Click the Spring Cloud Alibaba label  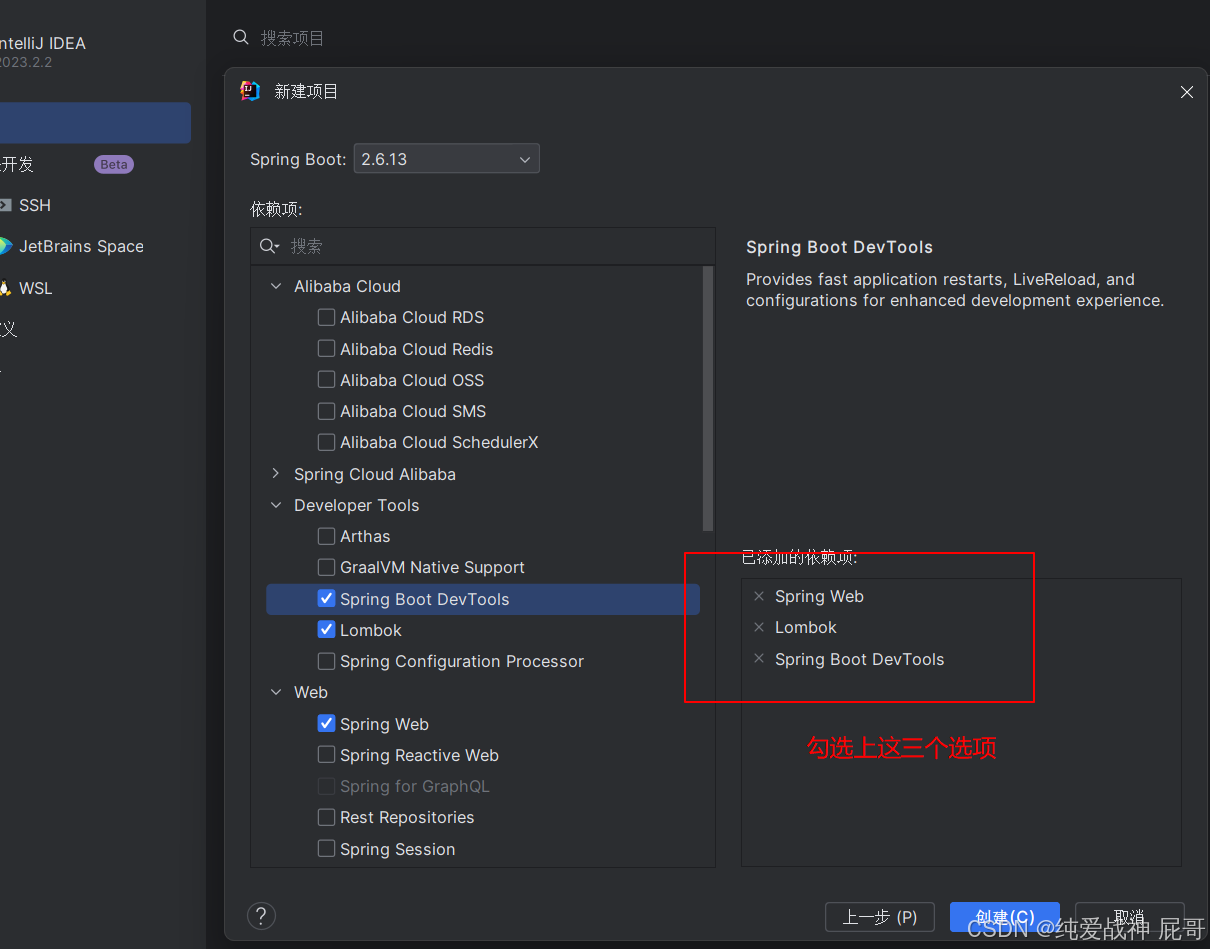pos(375,474)
